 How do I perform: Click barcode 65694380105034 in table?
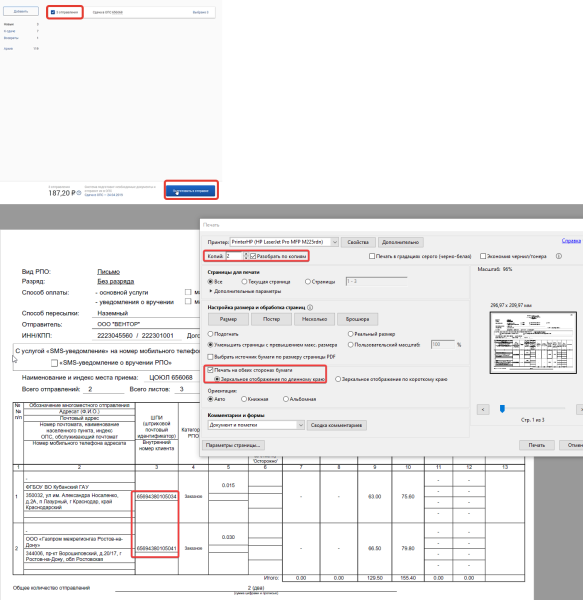click(156, 496)
